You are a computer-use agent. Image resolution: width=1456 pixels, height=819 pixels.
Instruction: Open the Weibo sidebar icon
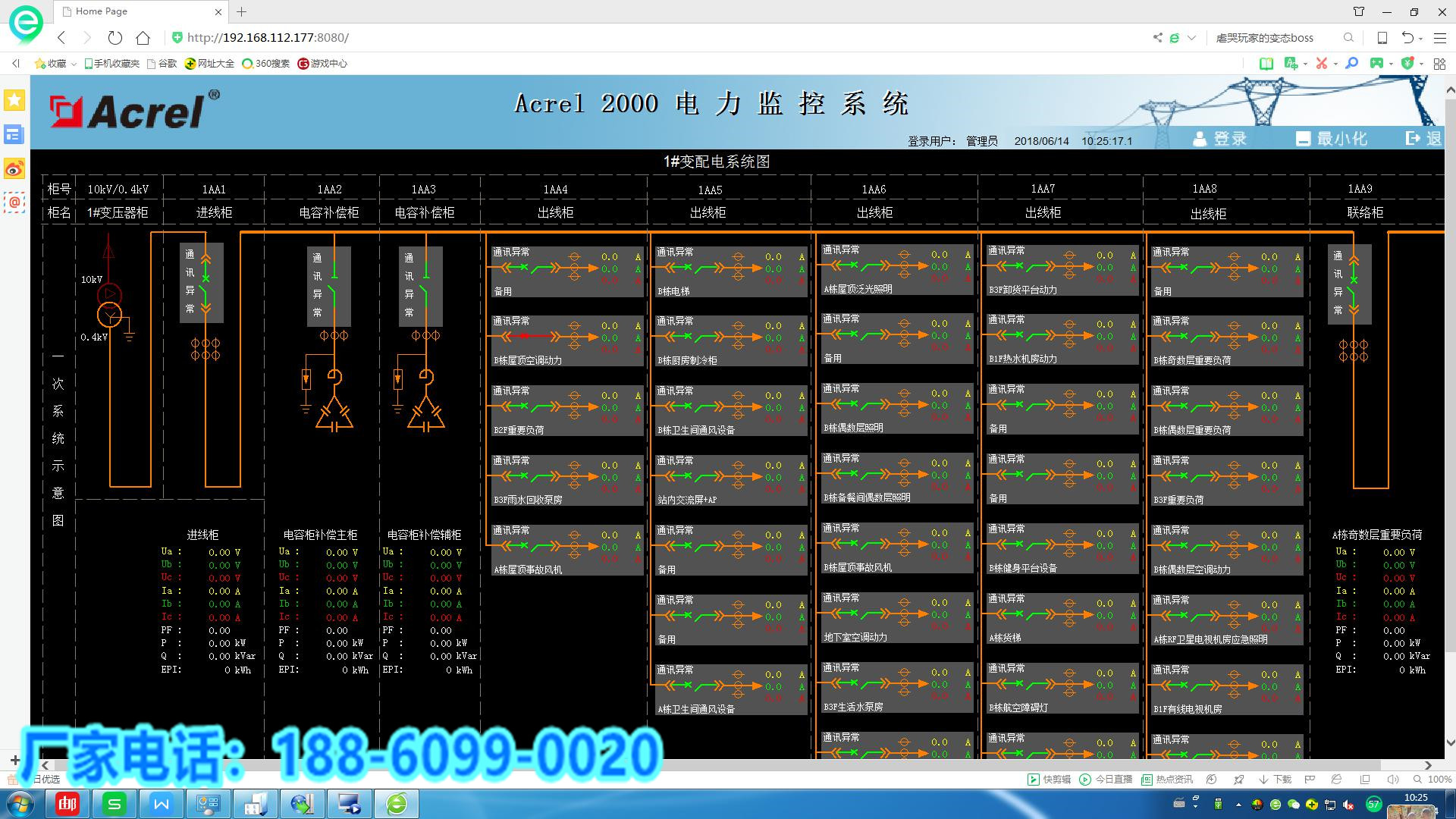pos(14,168)
